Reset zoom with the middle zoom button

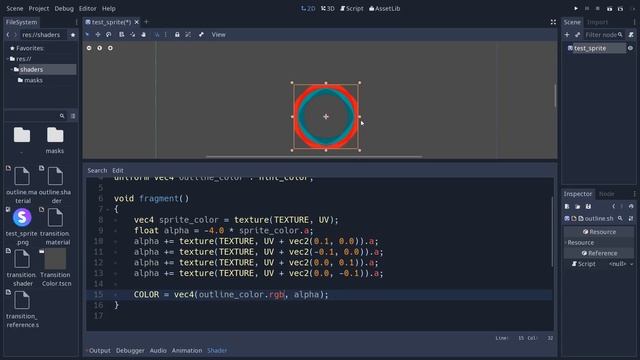100,48
